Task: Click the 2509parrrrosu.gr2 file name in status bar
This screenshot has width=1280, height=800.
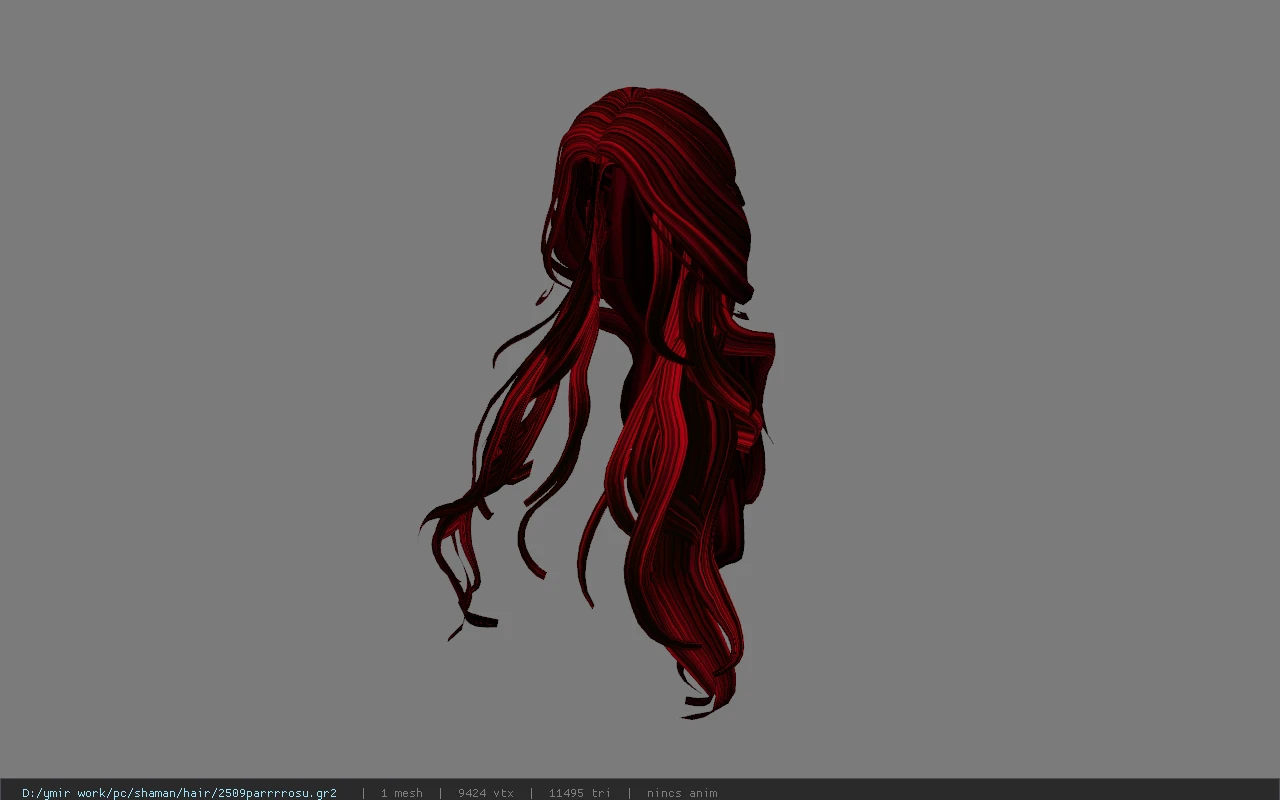Action: [277, 793]
